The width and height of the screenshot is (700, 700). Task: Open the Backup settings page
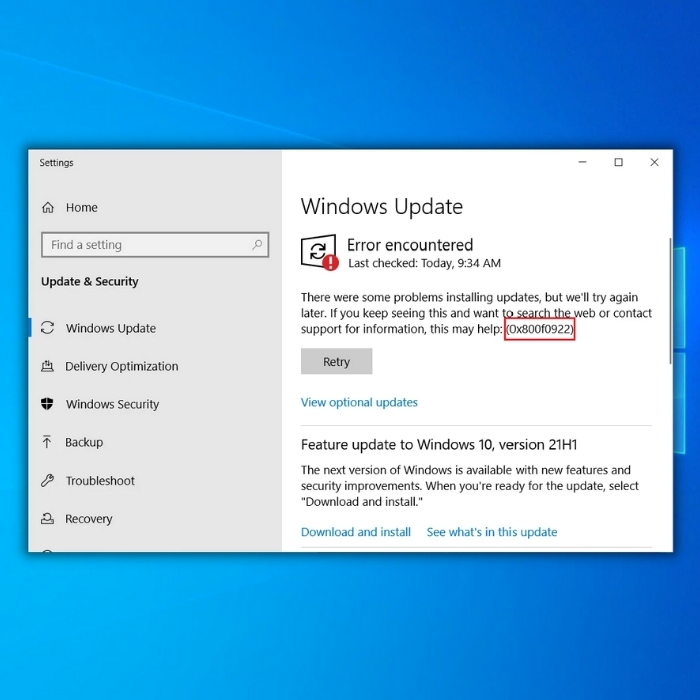pos(84,442)
